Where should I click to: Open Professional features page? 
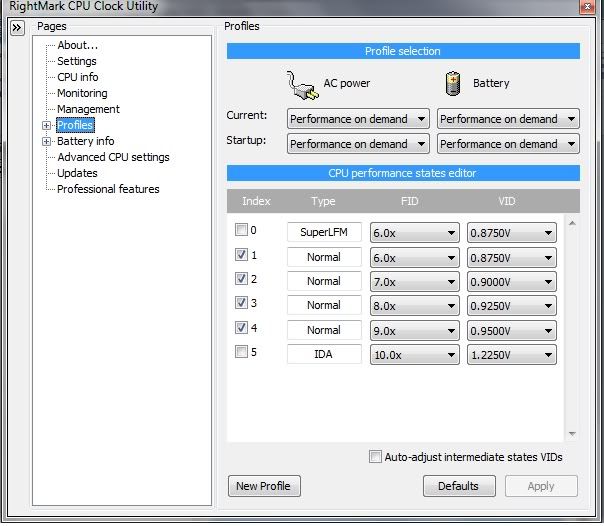pyautogui.click(x=108, y=189)
